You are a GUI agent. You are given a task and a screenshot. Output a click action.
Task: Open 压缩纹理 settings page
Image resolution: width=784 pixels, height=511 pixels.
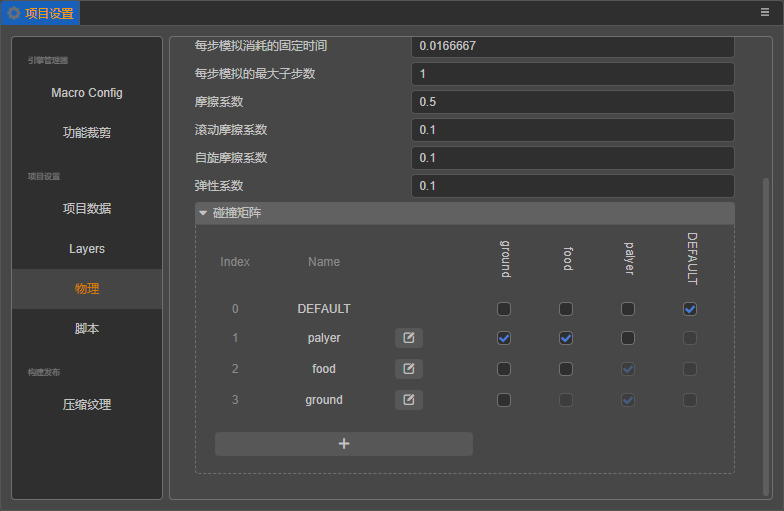coord(87,404)
